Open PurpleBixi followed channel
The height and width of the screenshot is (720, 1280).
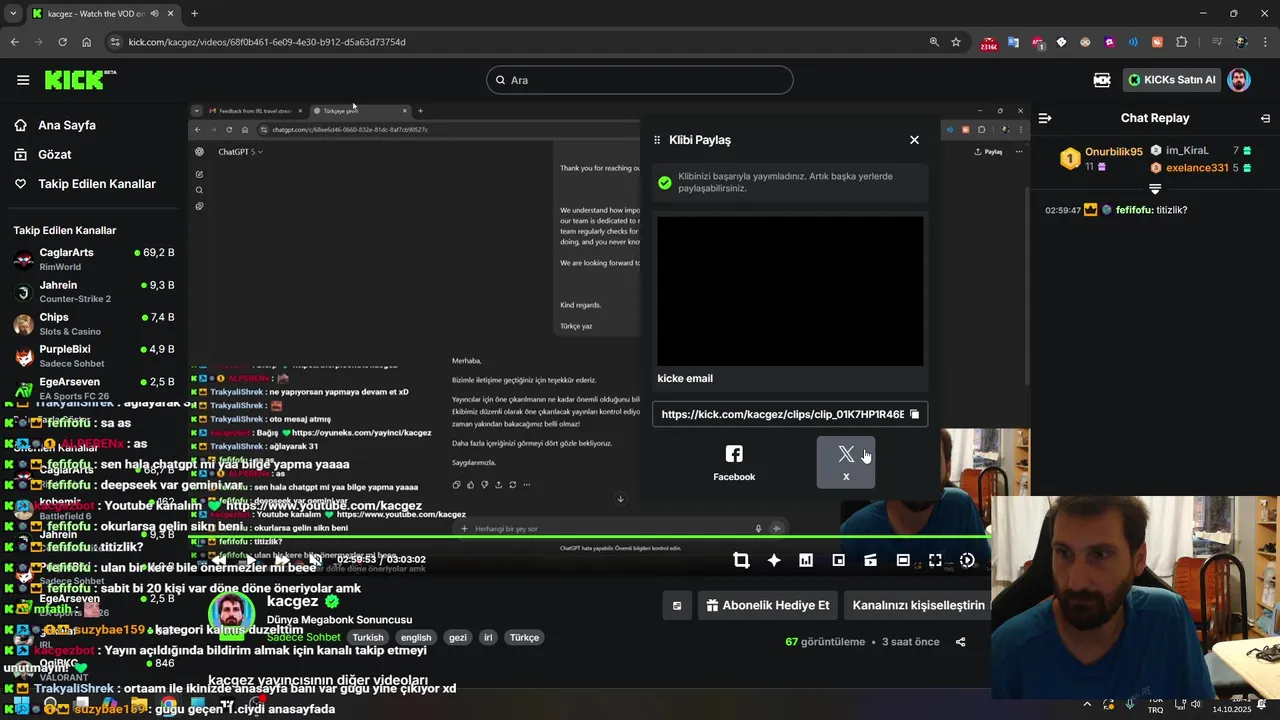click(94, 355)
